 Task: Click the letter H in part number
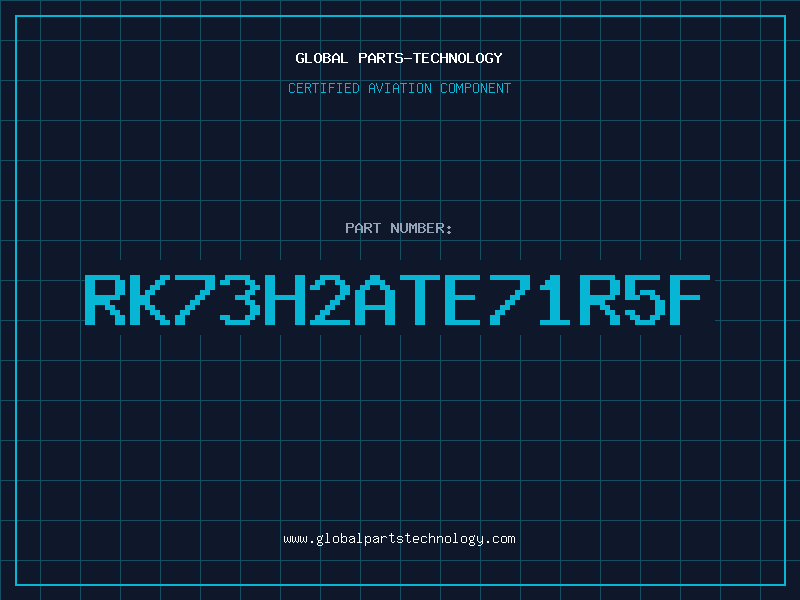click(x=285, y=300)
